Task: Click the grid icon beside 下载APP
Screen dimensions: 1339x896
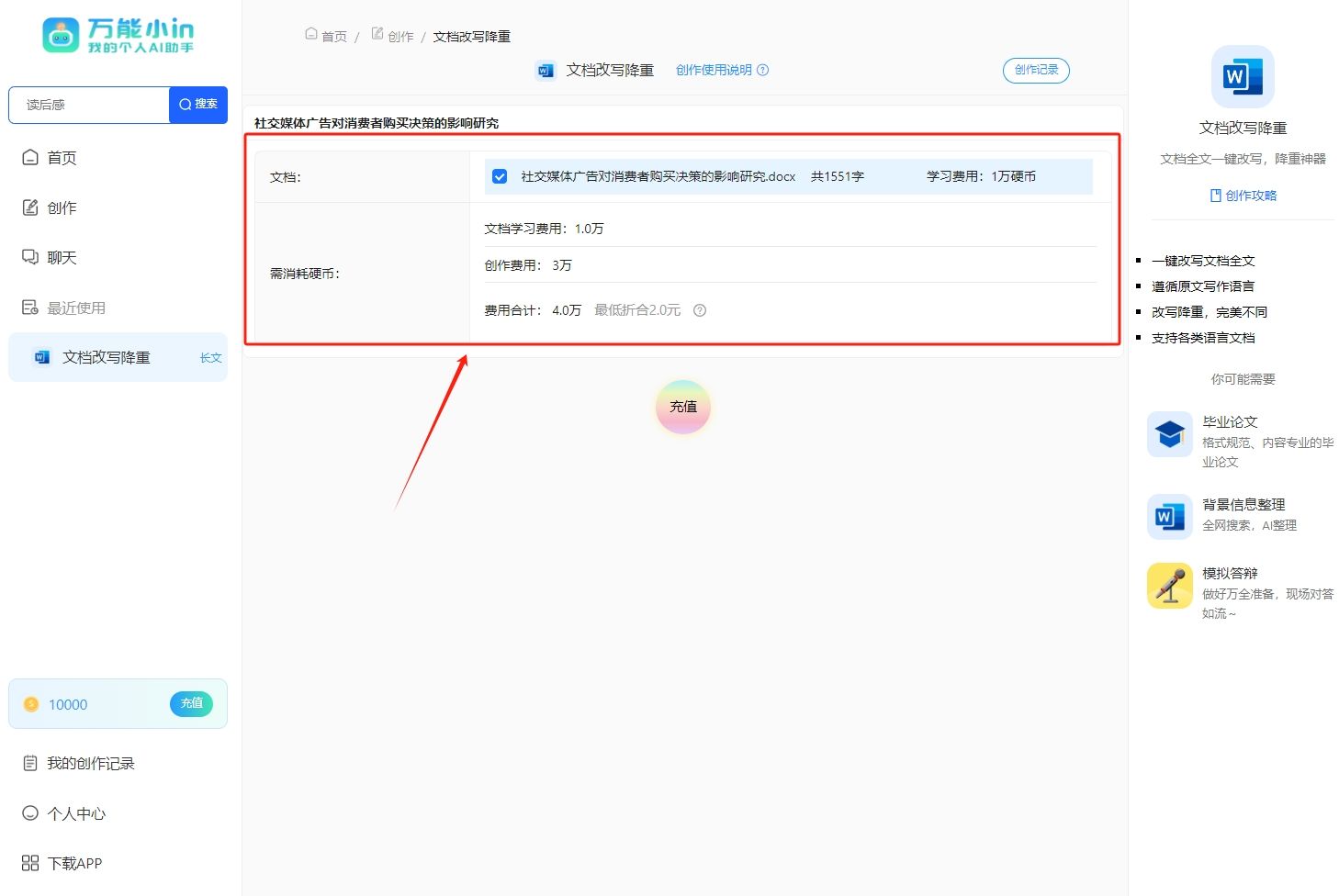Action: coord(30,863)
